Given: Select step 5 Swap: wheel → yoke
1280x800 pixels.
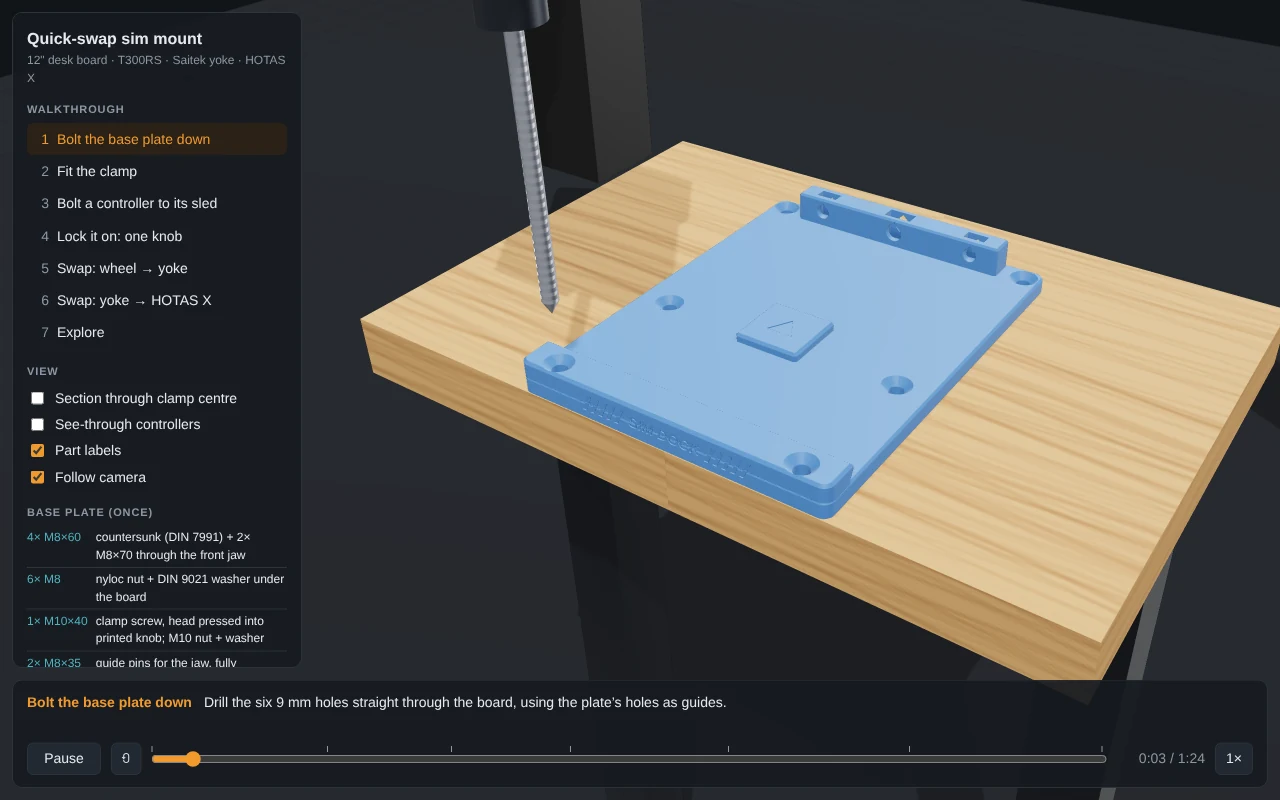Looking at the screenshot, I should (157, 268).
